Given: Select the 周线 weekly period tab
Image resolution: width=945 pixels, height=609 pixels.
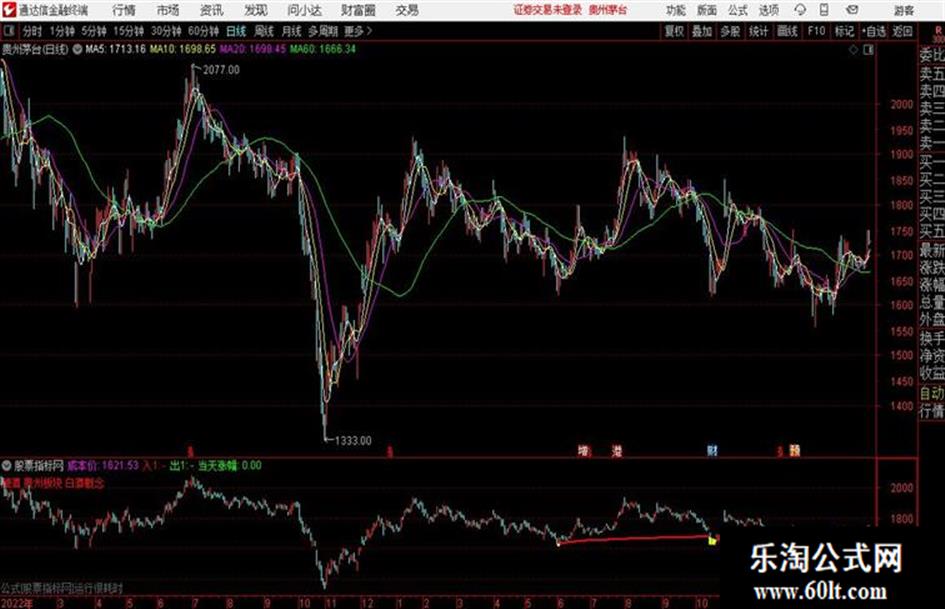Looking at the screenshot, I should (264, 31).
